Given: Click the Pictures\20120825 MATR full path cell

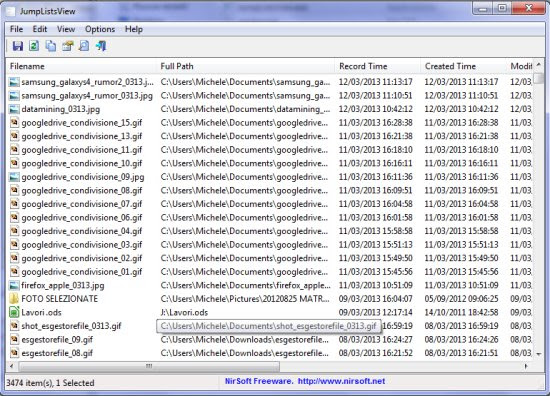Looking at the screenshot, I should tap(245, 299).
